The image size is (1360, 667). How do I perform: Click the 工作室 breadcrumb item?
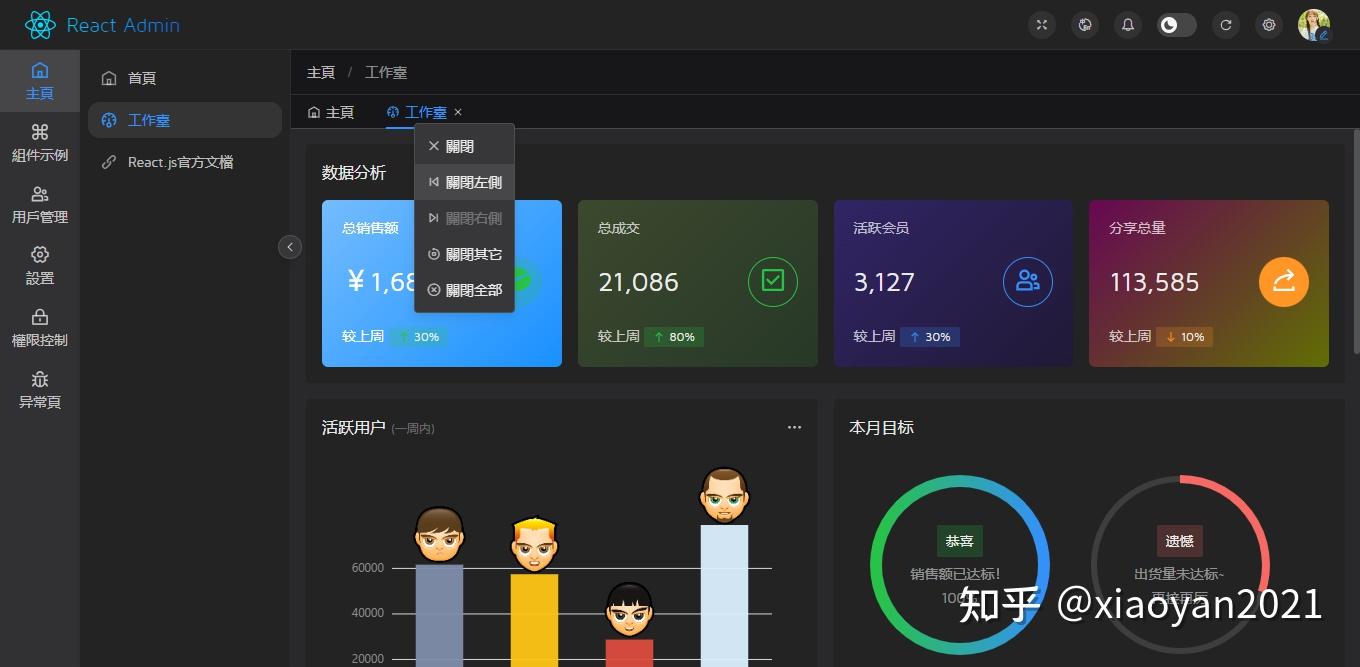tap(386, 71)
